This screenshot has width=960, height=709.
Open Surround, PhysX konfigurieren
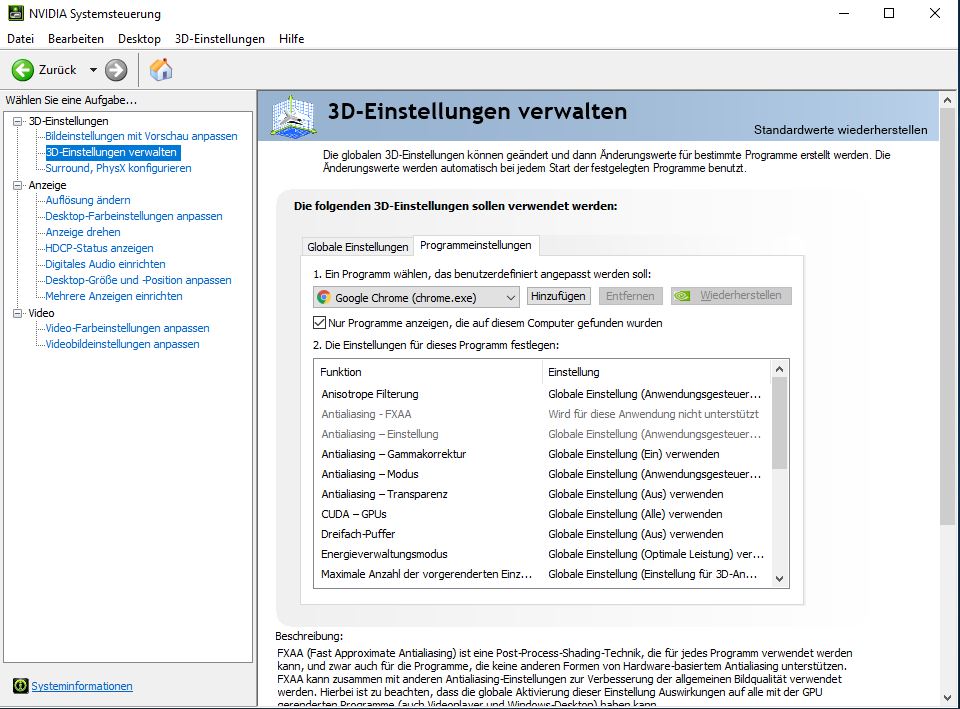coord(118,168)
